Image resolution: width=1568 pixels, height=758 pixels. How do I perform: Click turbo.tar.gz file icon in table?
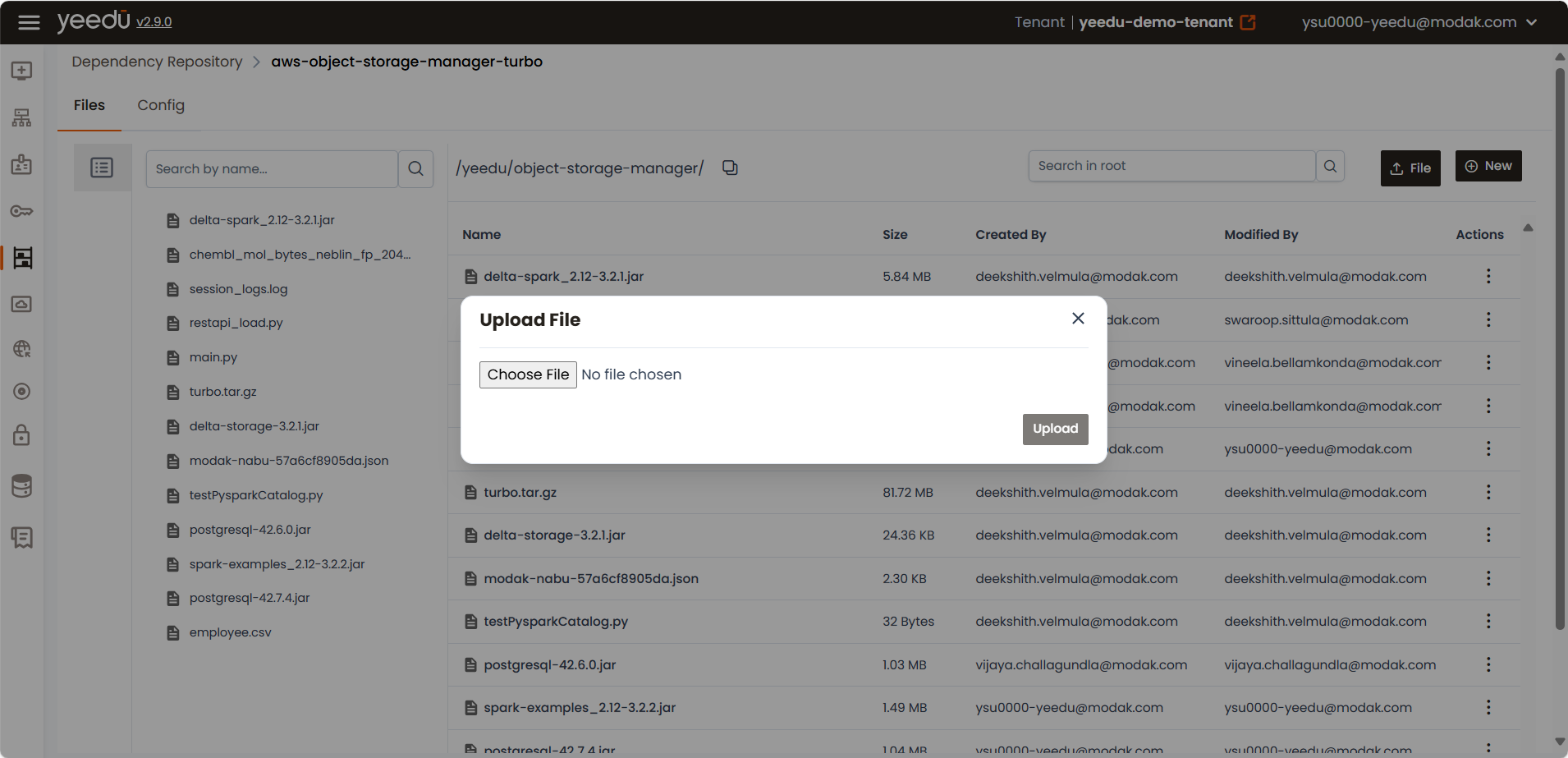coord(470,493)
